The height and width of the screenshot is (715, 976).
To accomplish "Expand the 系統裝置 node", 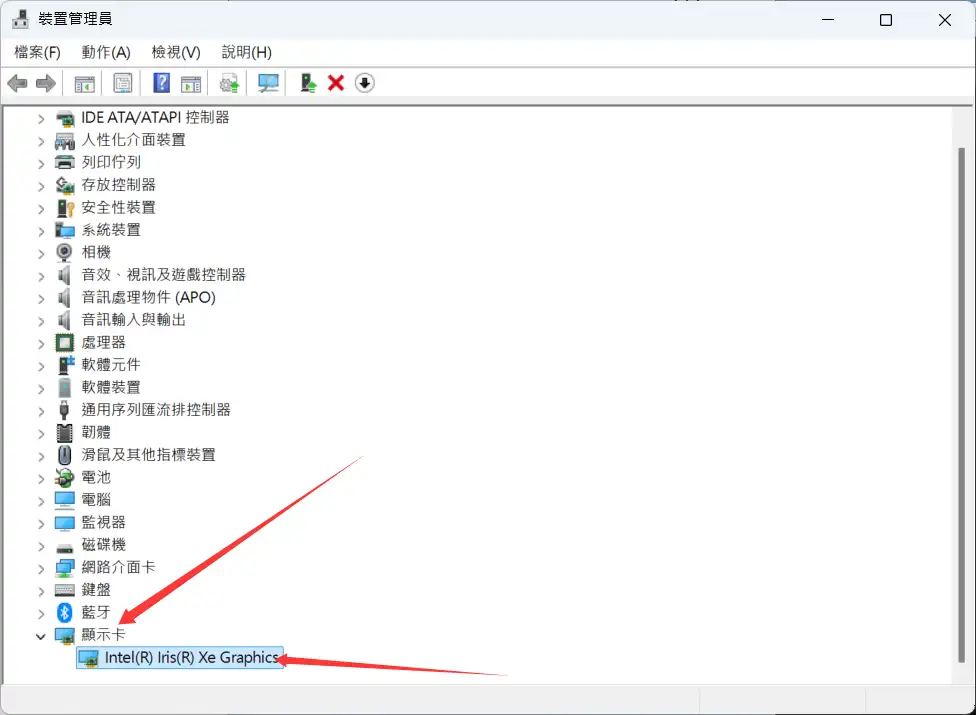I will point(41,231).
